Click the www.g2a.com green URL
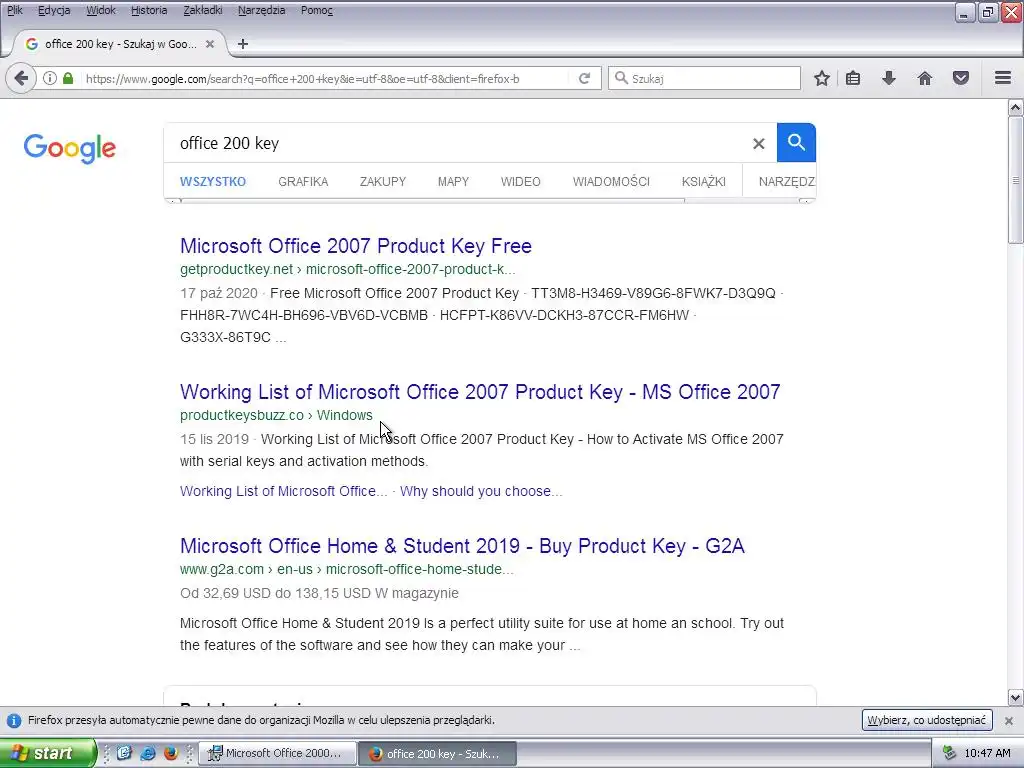The image size is (1024, 768). (x=347, y=569)
